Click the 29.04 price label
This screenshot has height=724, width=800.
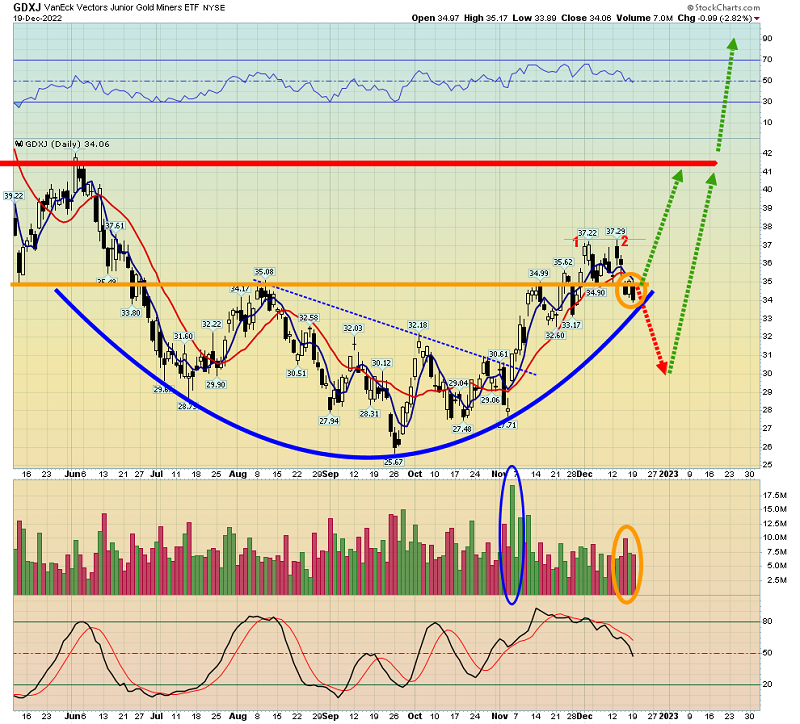coord(458,383)
